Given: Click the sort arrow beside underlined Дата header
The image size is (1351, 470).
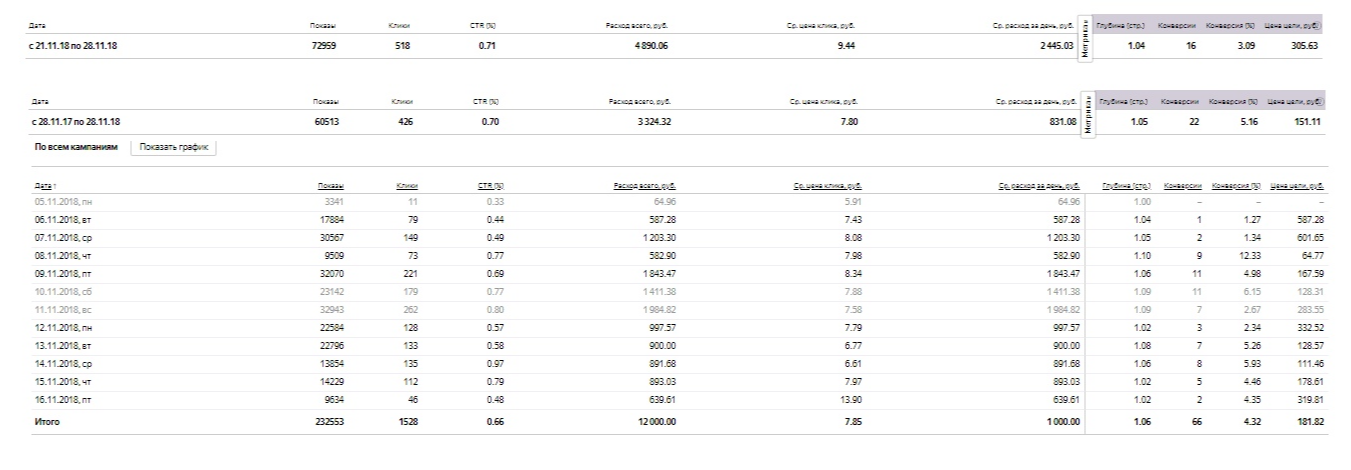Looking at the screenshot, I should pos(53,186).
